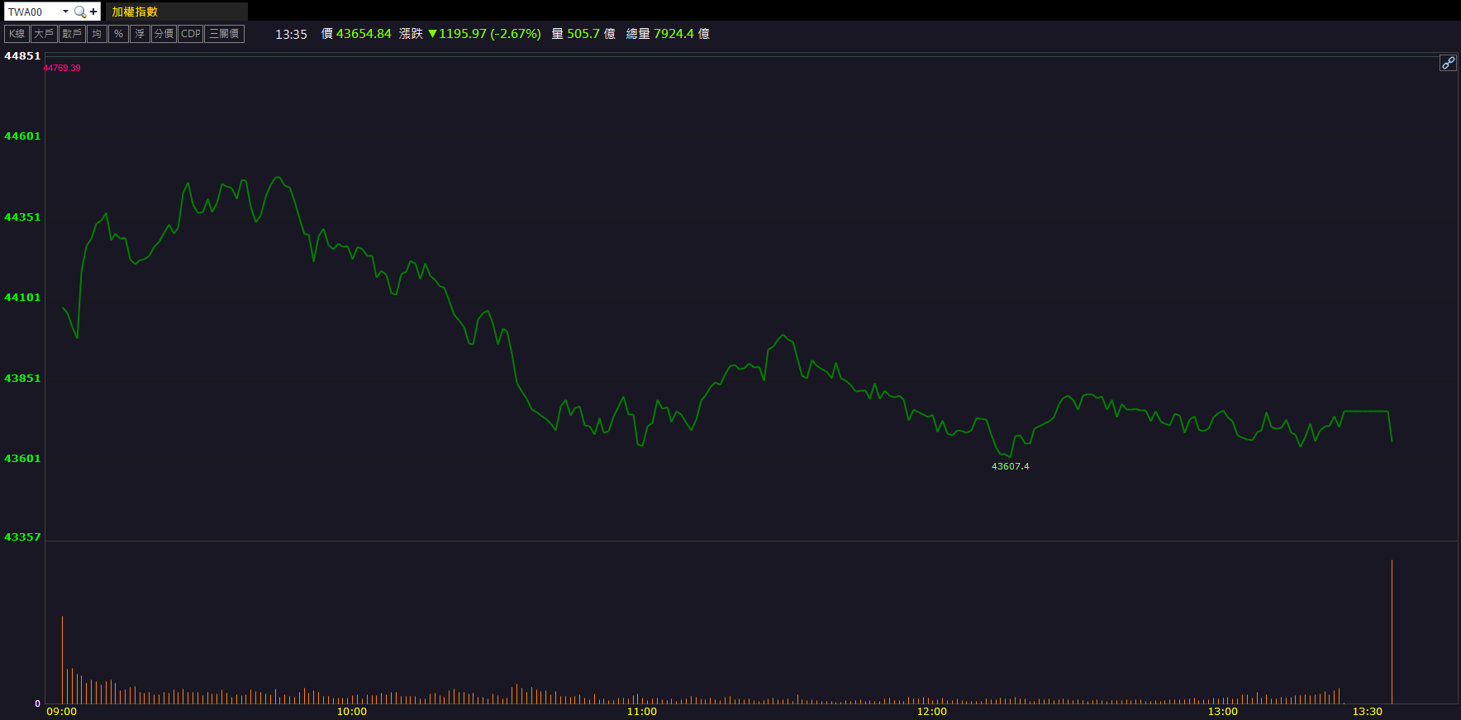Toggle the CDP indicator button
The image size is (1461, 720).
coord(190,34)
